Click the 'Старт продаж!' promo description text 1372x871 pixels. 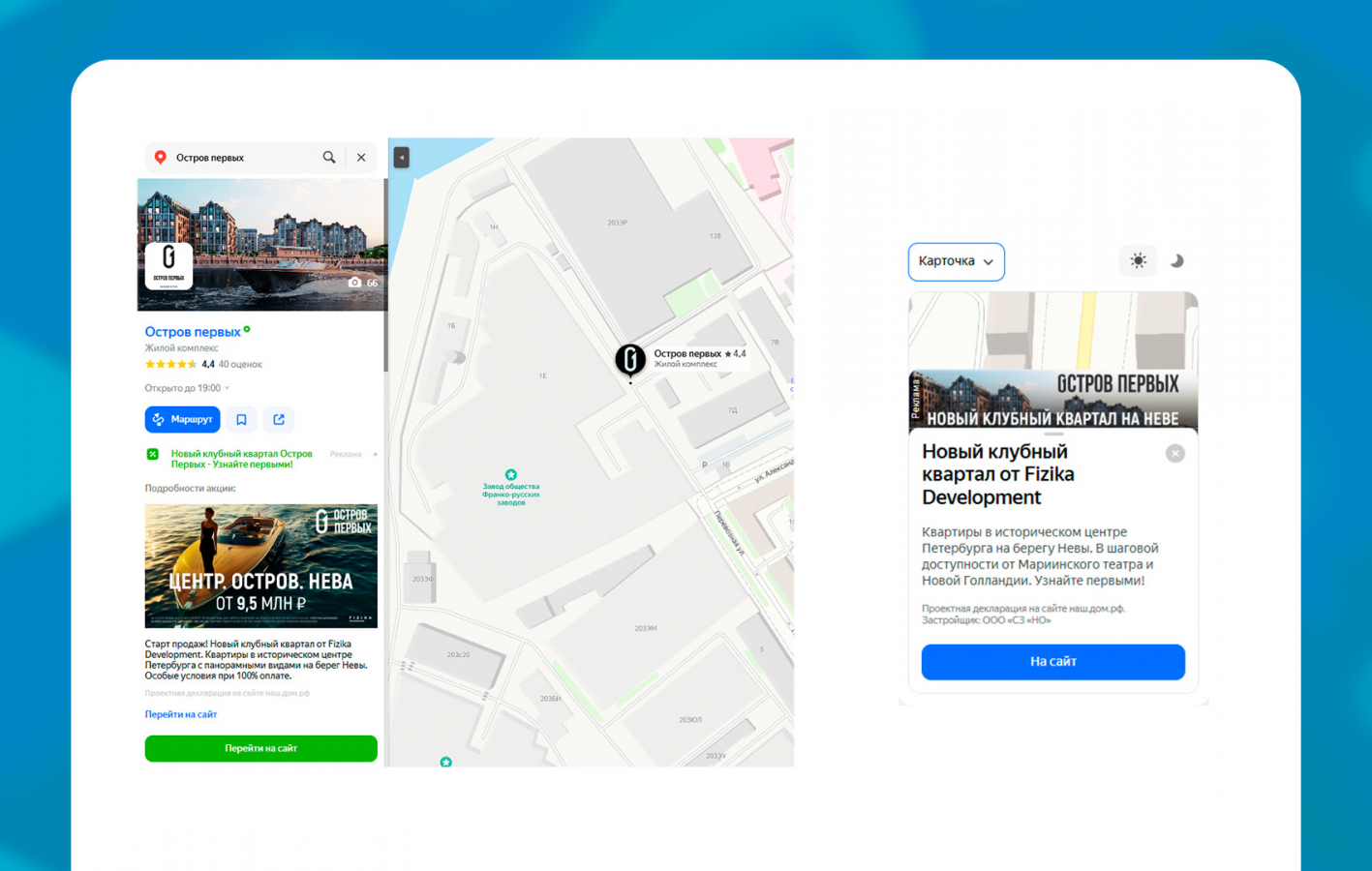point(258,660)
